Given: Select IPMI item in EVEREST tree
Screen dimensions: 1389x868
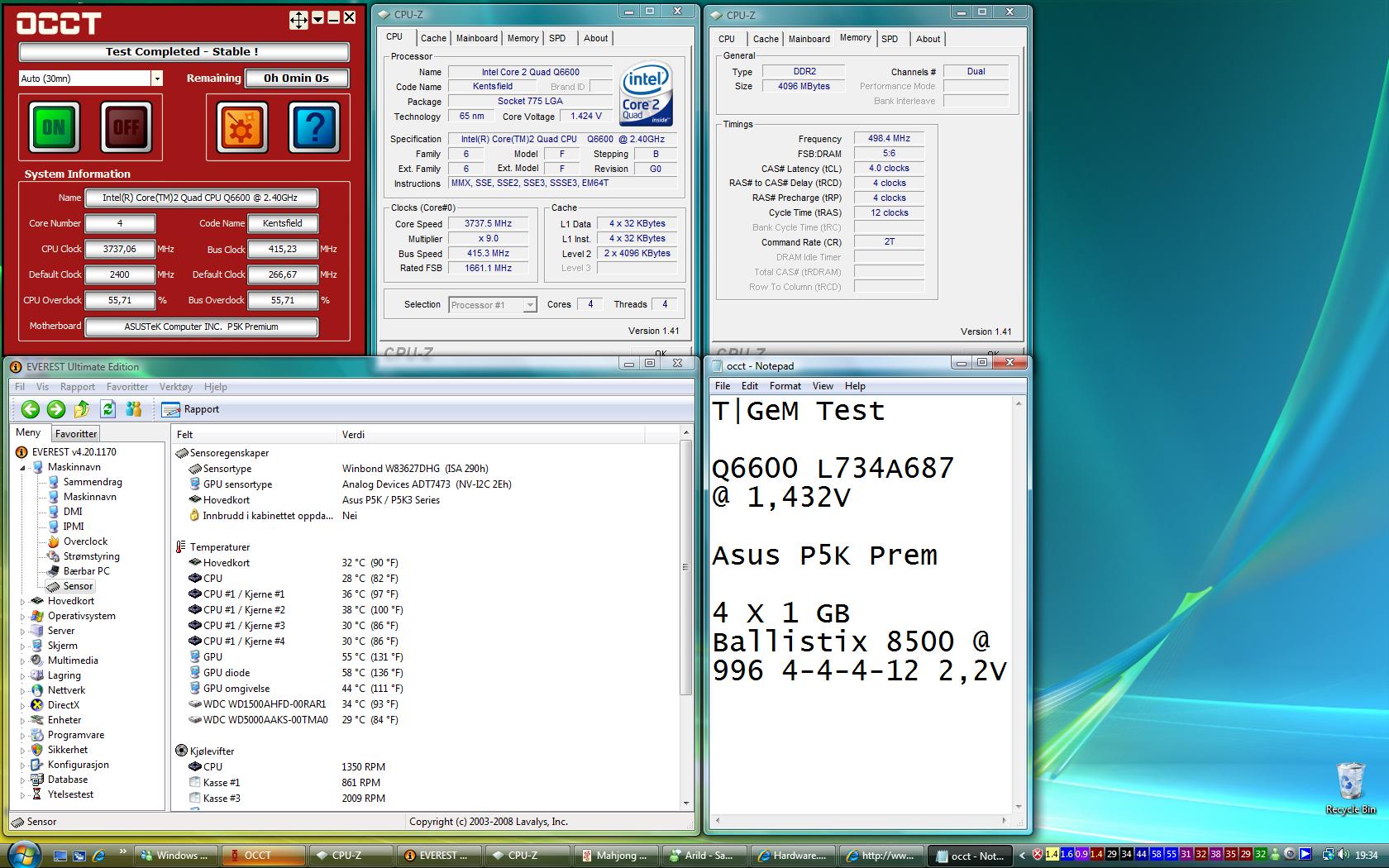Looking at the screenshot, I should click(74, 527).
